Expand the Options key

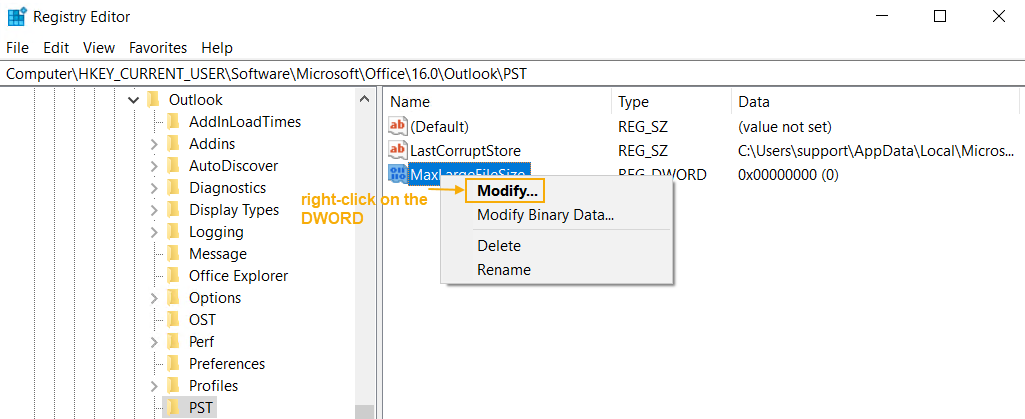154,298
